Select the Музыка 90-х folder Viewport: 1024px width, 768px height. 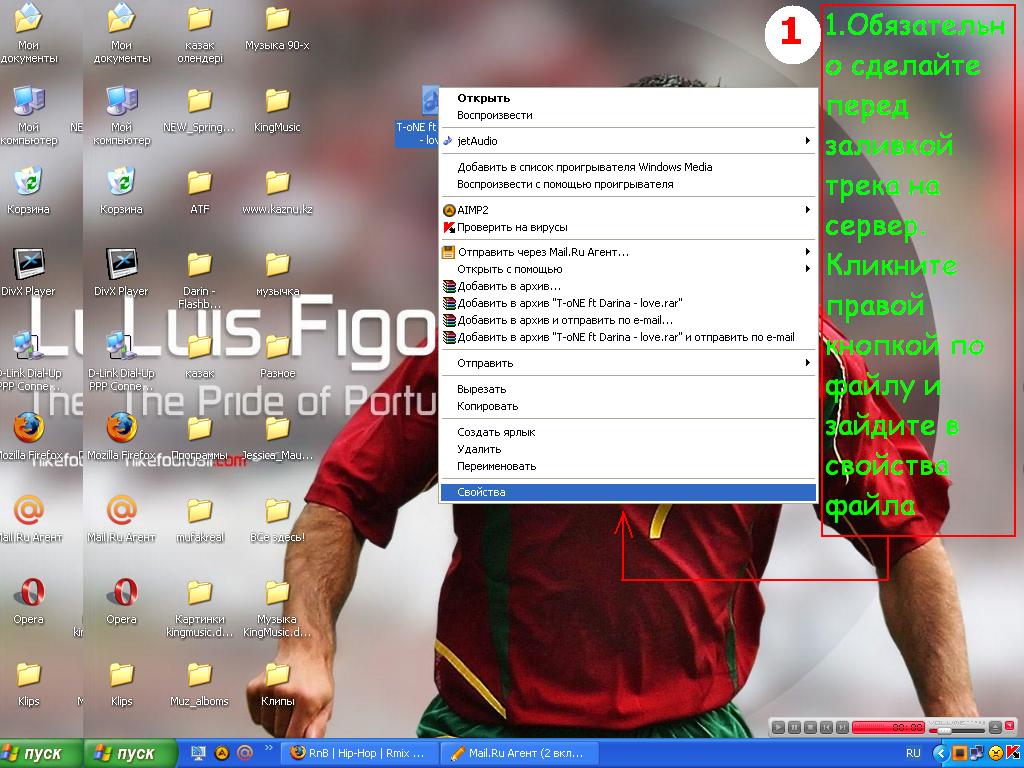[x=277, y=19]
